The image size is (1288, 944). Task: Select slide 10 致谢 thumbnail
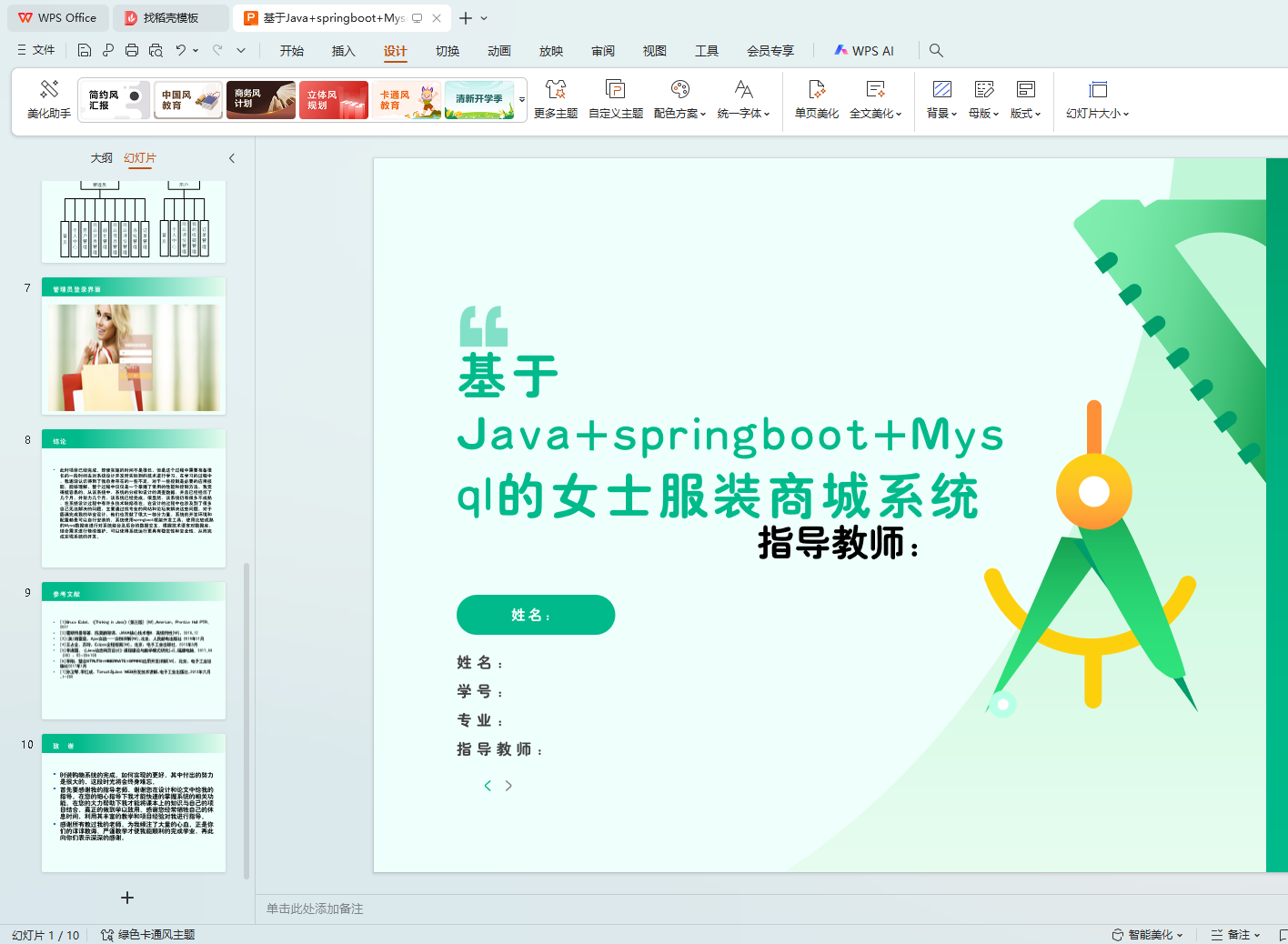tap(134, 803)
